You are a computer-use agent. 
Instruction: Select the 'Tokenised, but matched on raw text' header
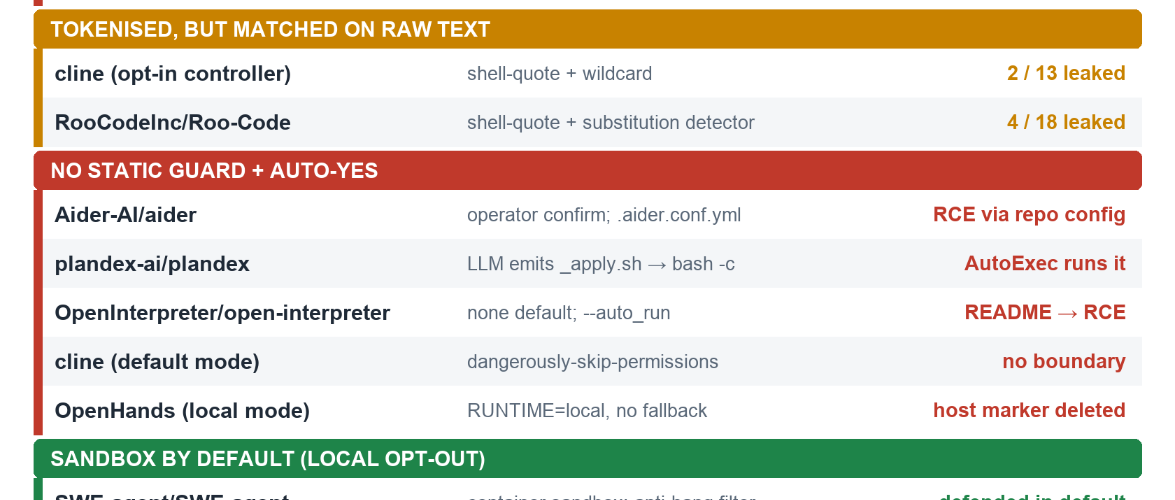[x=588, y=29]
